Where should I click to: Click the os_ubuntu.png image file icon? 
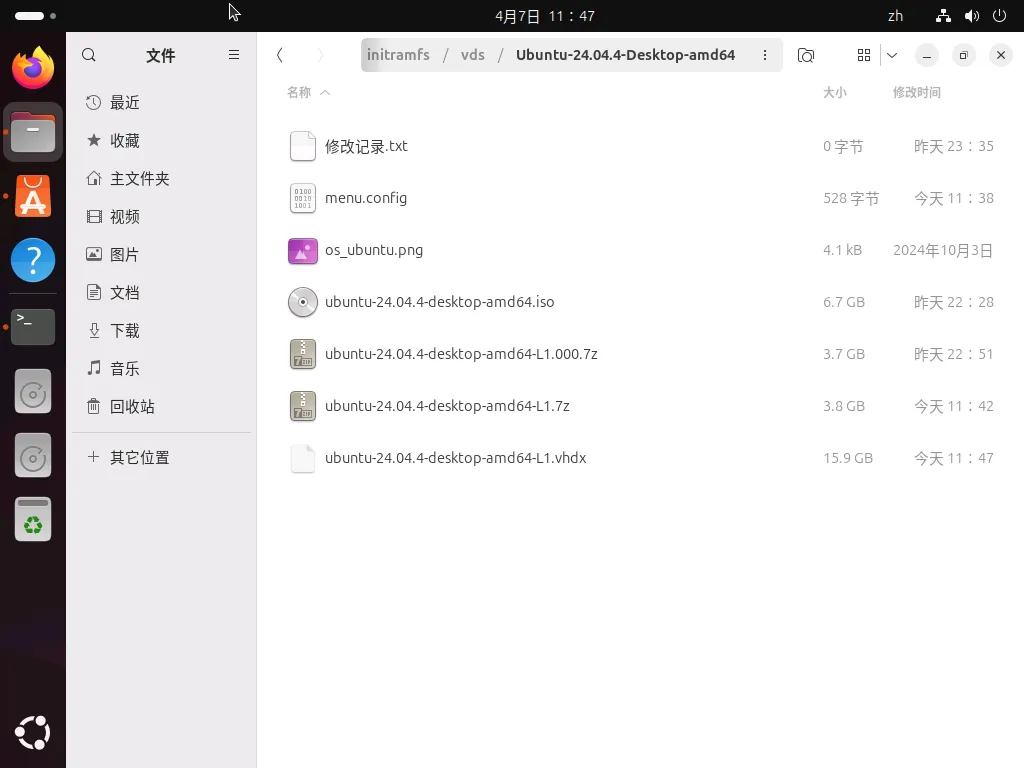(303, 251)
